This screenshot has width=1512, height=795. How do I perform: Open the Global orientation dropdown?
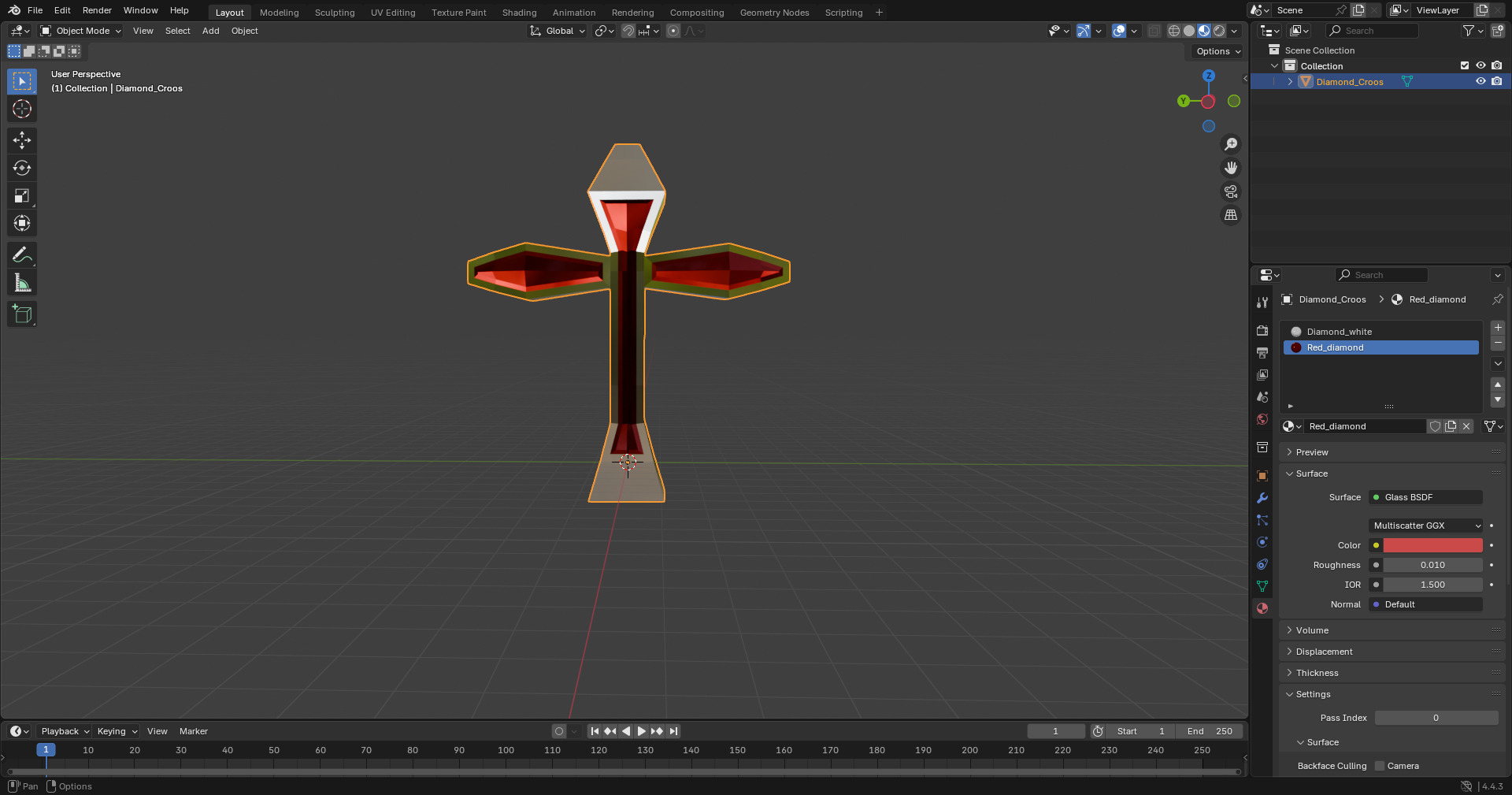point(558,31)
